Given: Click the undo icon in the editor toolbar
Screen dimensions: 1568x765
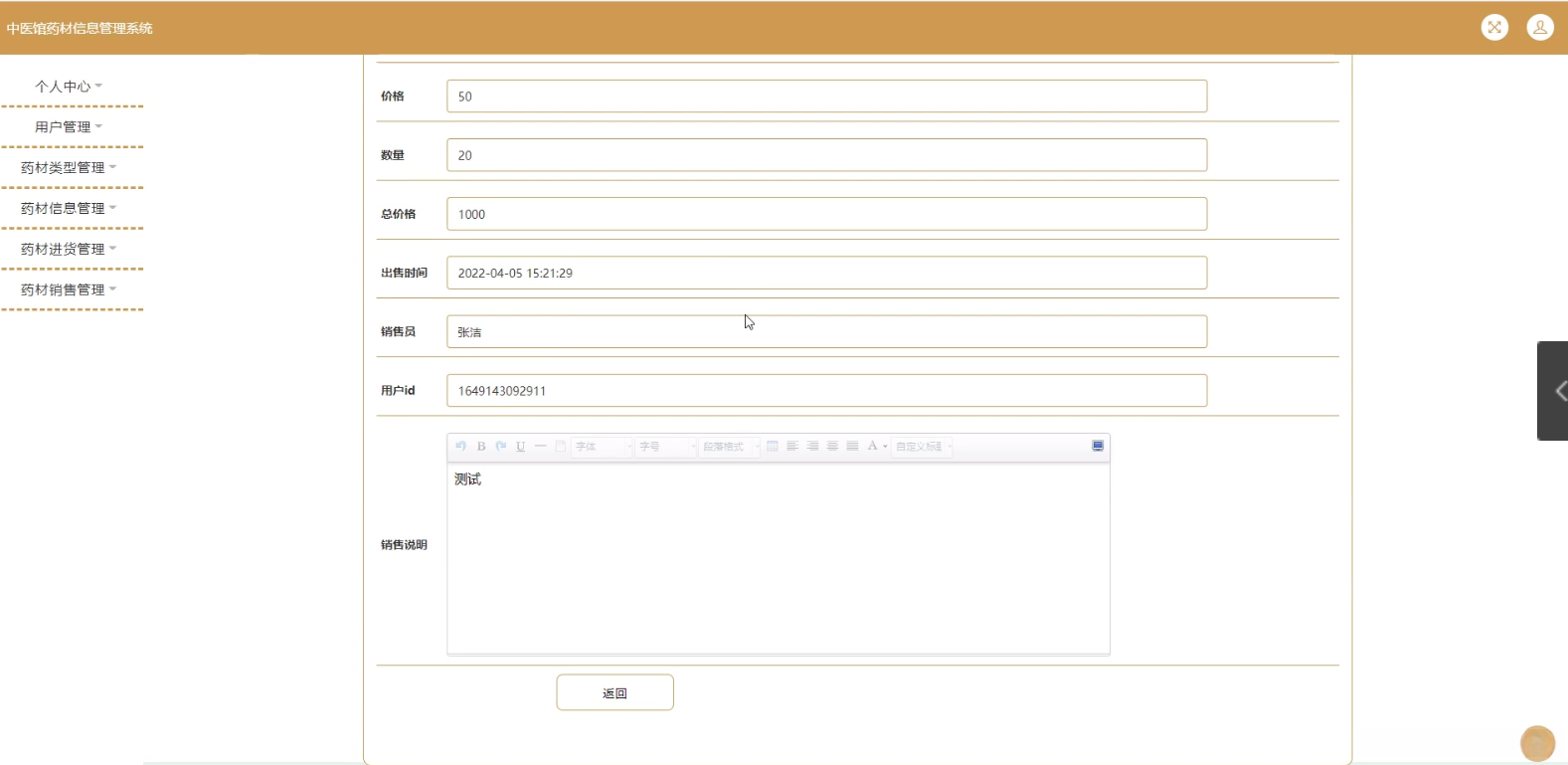Looking at the screenshot, I should click(x=460, y=447).
